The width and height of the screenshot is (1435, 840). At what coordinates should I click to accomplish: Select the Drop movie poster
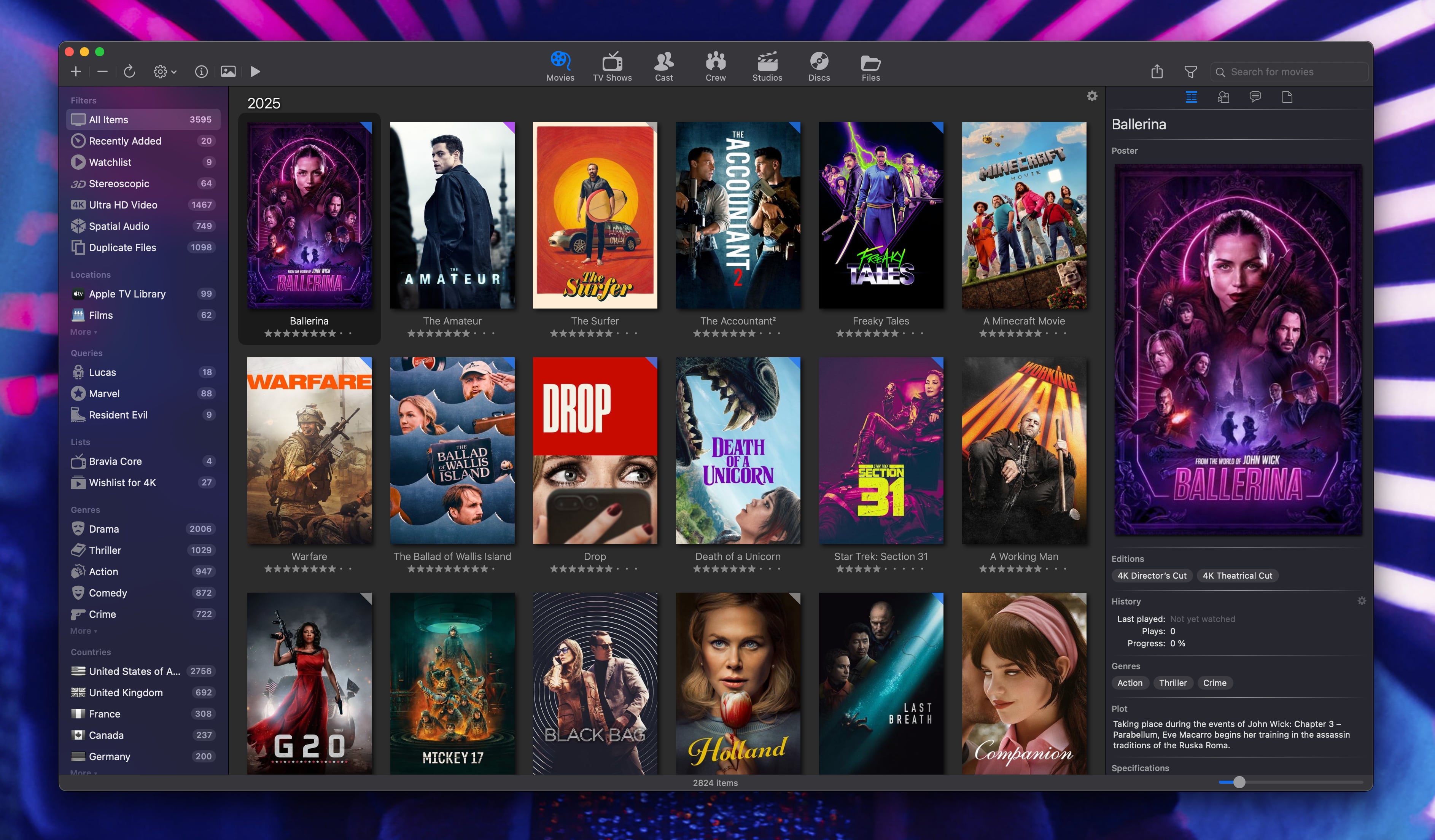[x=595, y=450]
